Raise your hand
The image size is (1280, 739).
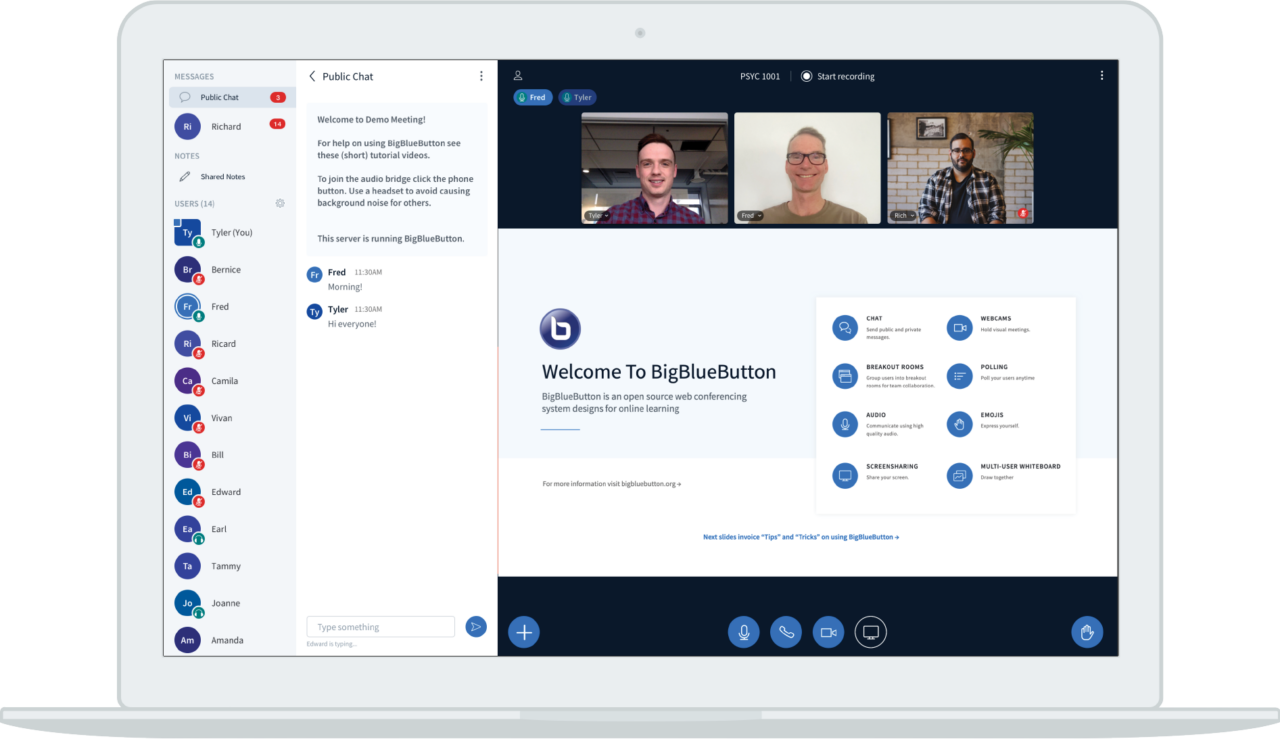point(1087,631)
